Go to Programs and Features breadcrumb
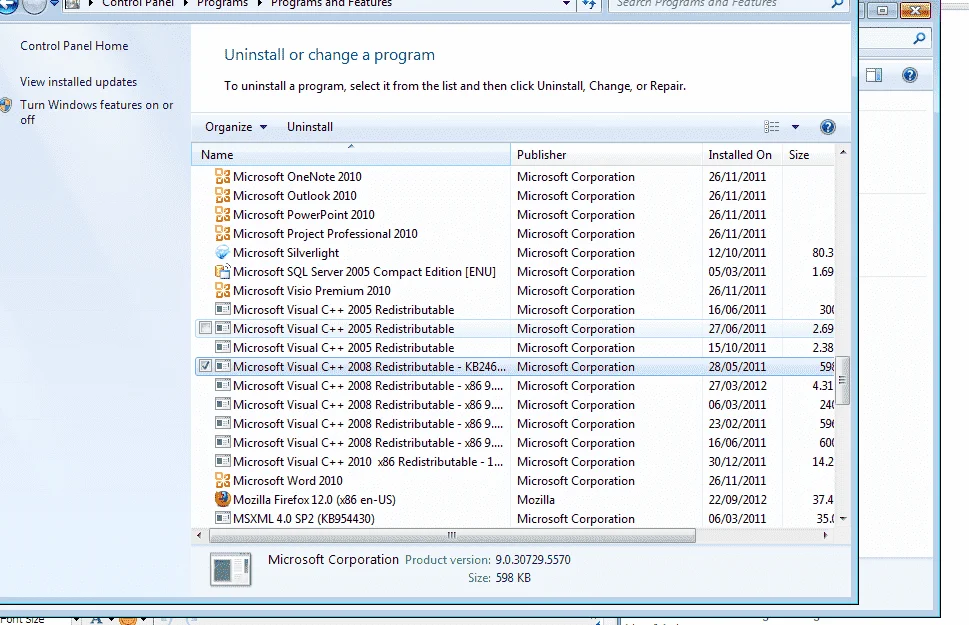The height and width of the screenshot is (625, 969). click(331, 4)
